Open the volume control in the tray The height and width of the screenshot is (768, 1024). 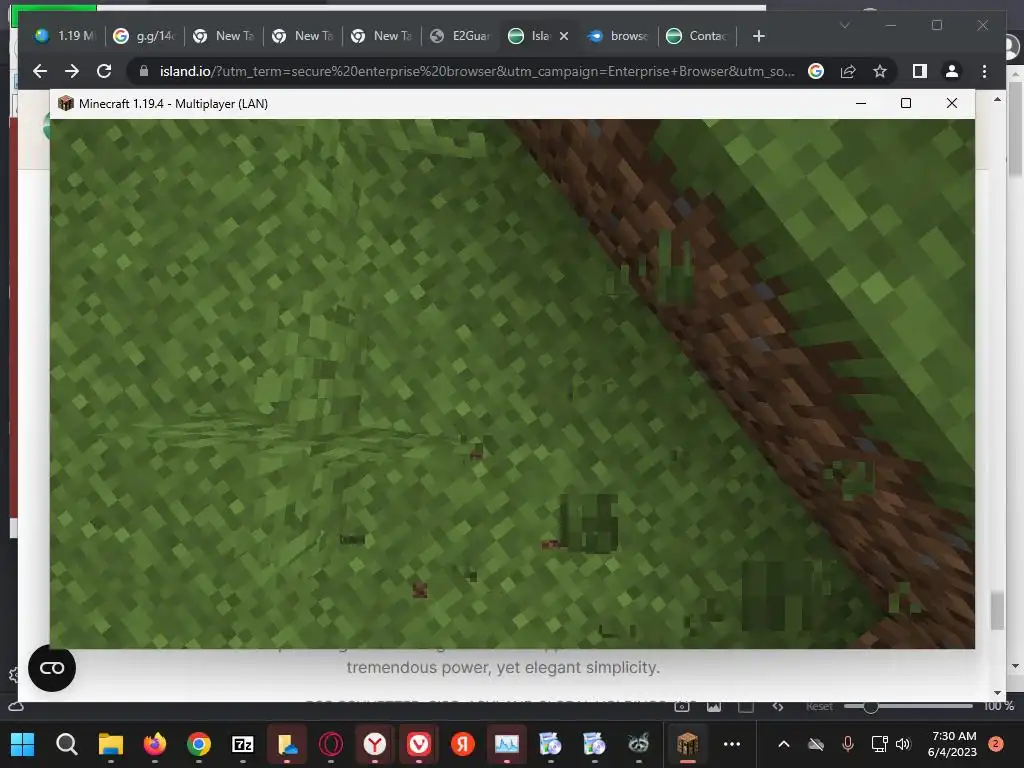click(x=903, y=744)
